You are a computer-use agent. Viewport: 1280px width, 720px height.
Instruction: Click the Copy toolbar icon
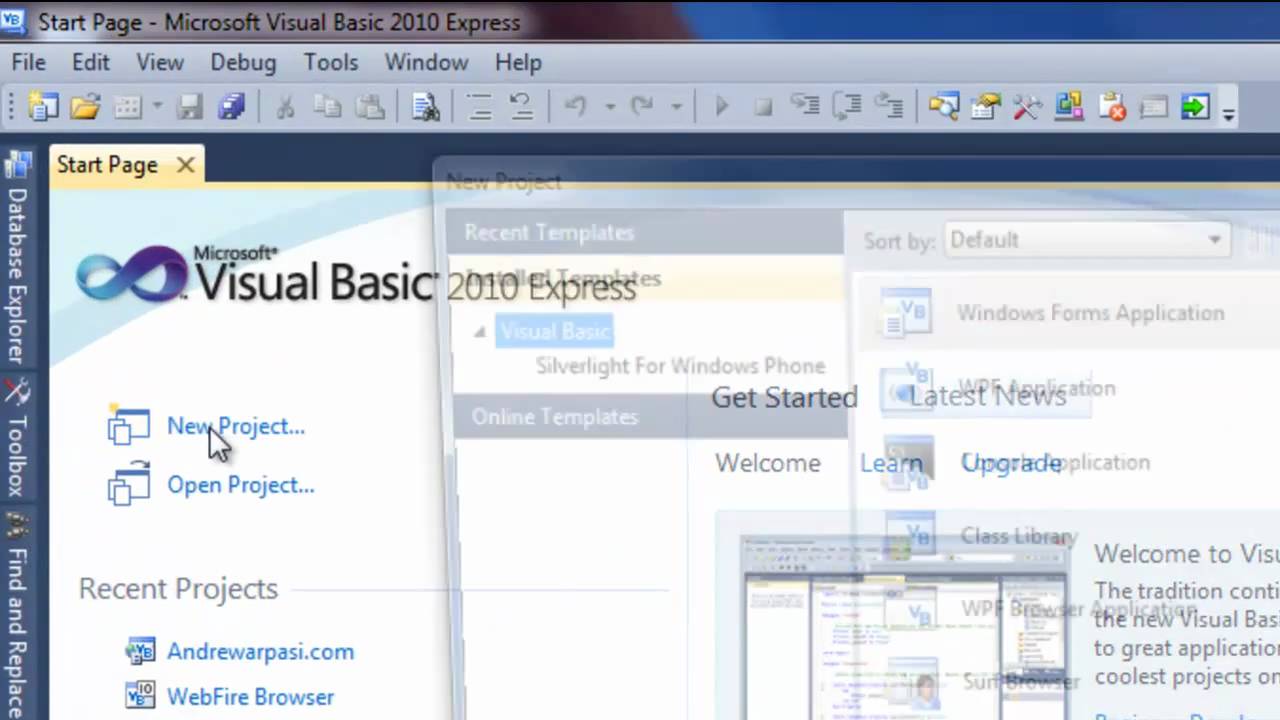click(x=327, y=106)
